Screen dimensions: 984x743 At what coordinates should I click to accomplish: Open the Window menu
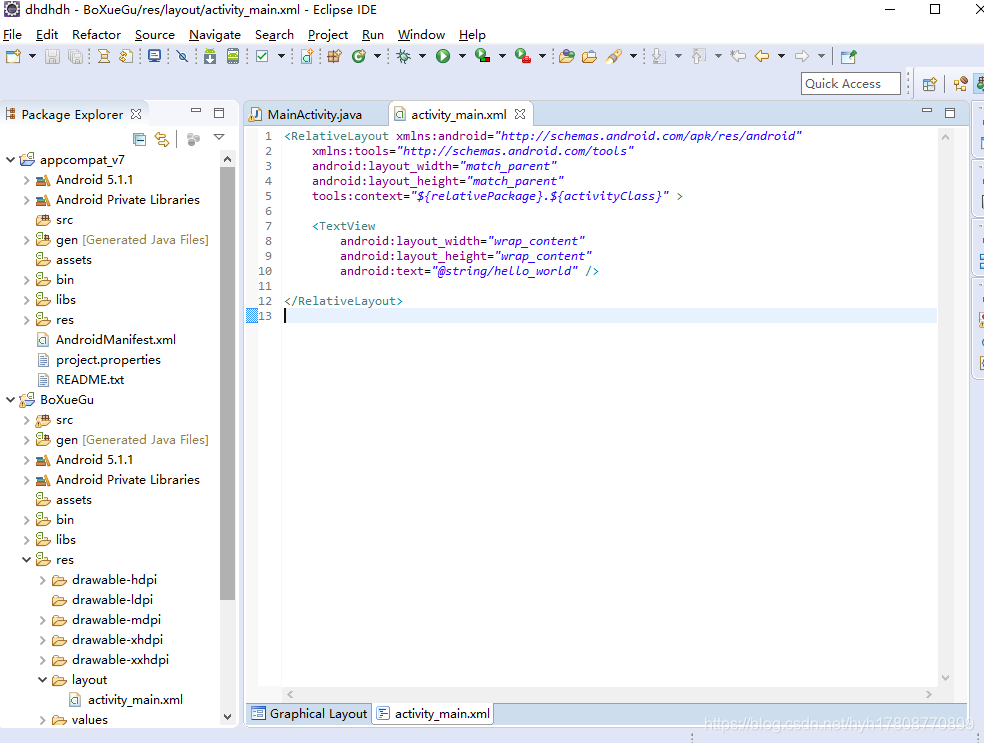click(x=421, y=35)
